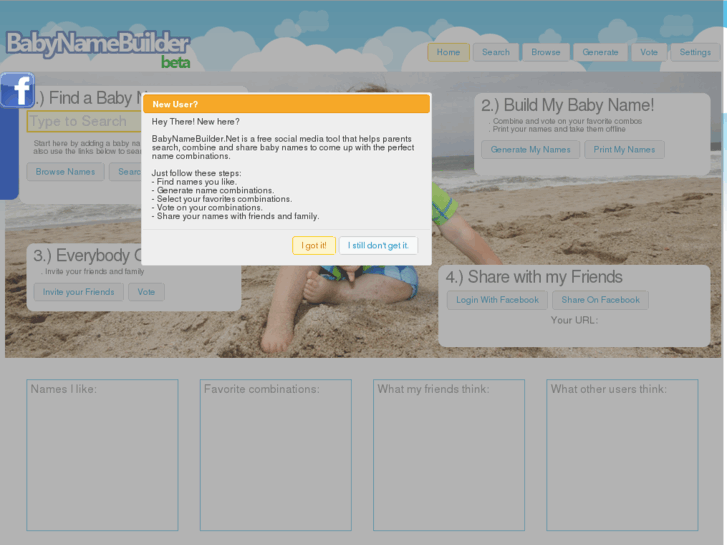Switch to the Generate navigation tab
727x545 pixels.
click(x=600, y=52)
